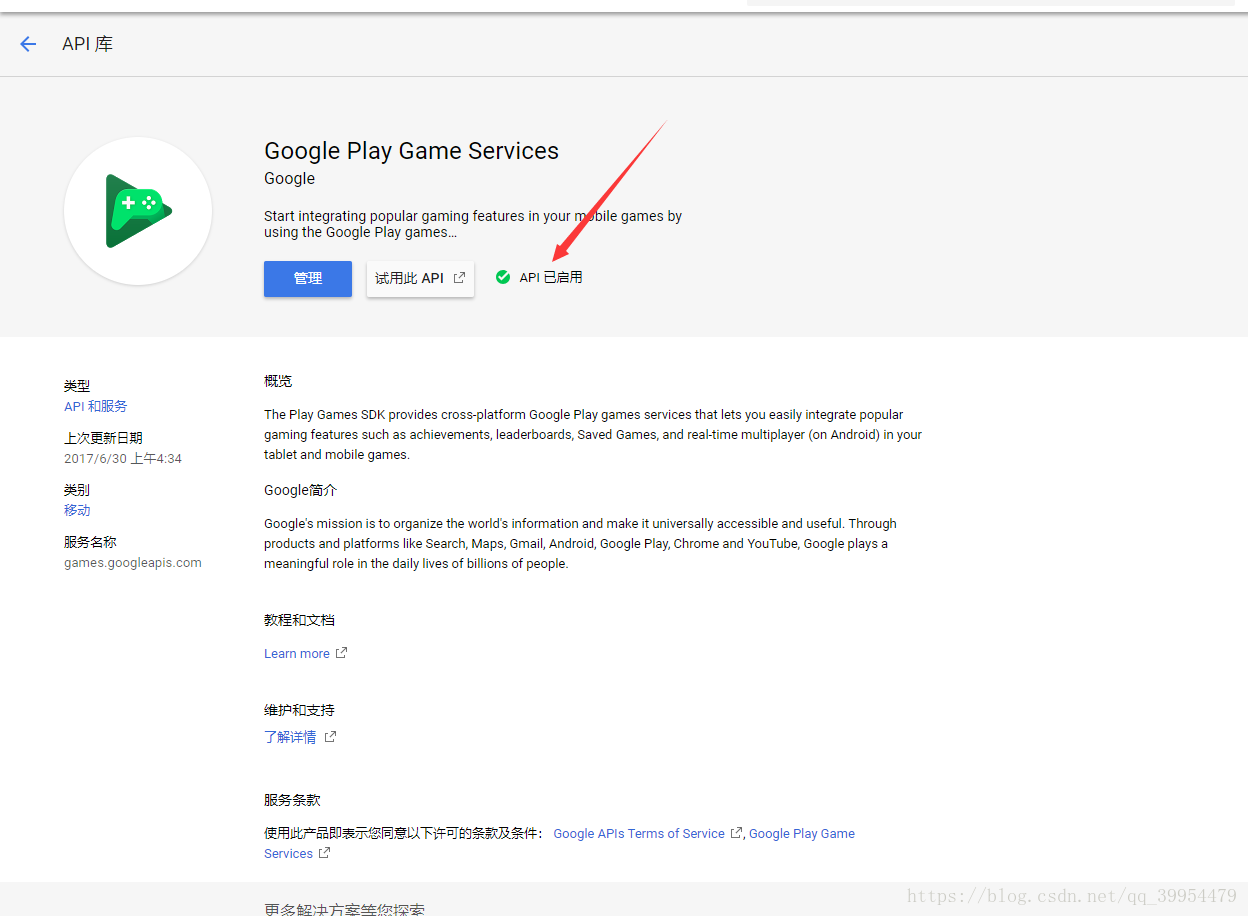
Task: Click the 维护和支持 section heading
Action: click(x=299, y=710)
